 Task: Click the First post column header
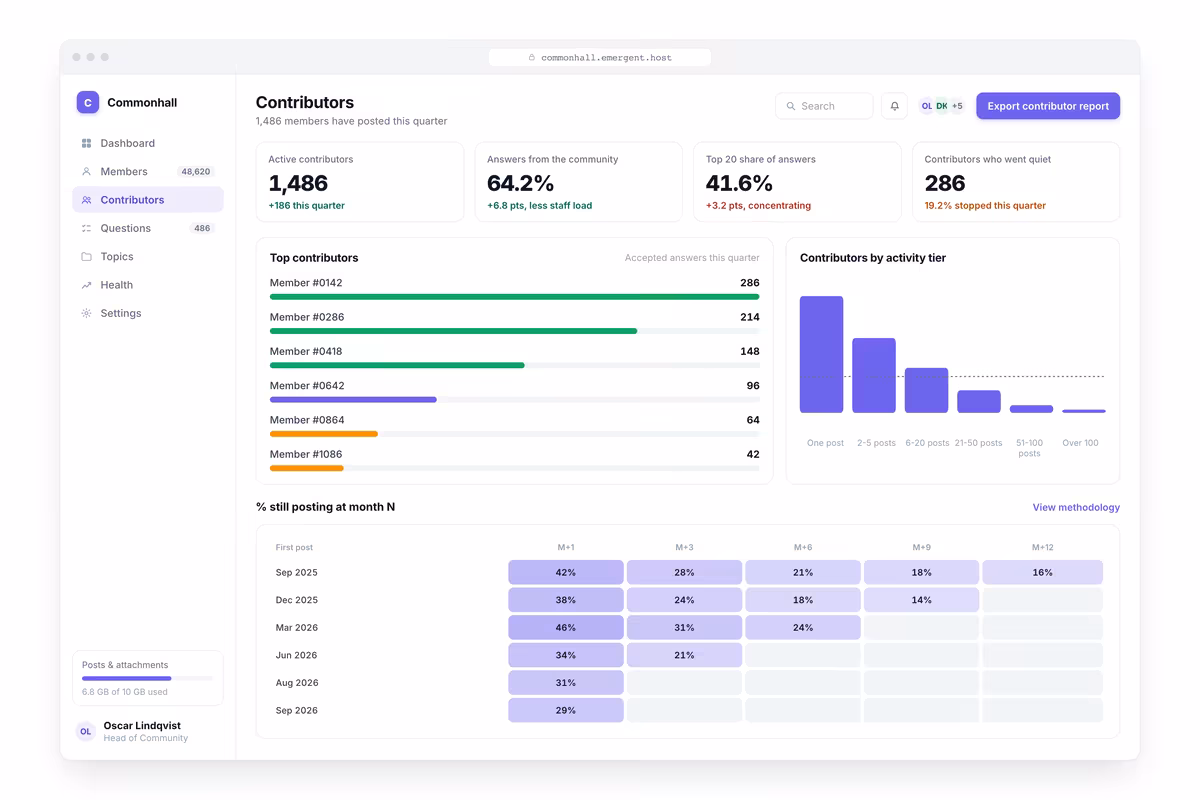coord(294,547)
